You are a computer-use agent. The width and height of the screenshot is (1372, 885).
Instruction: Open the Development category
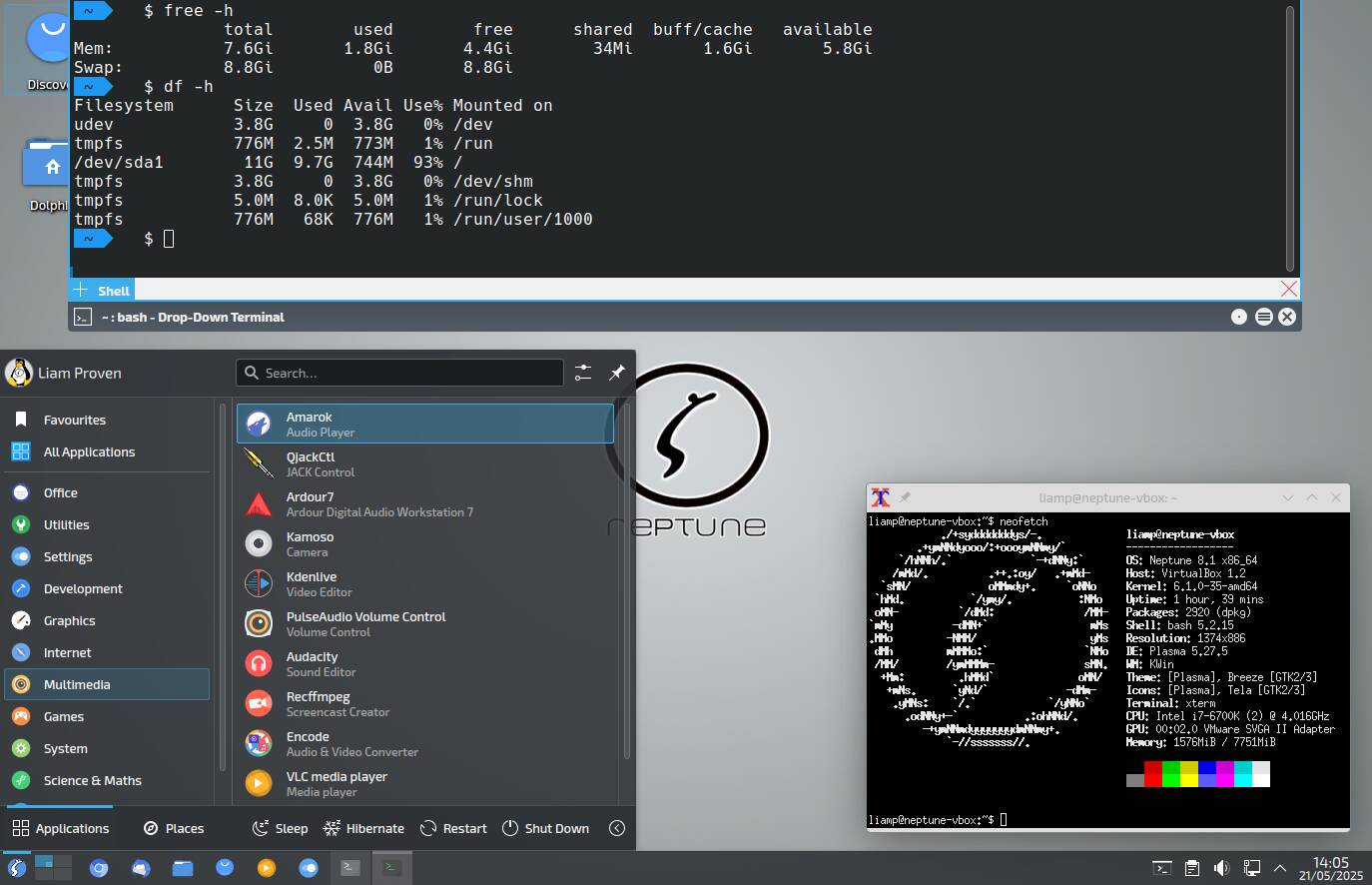106,588
